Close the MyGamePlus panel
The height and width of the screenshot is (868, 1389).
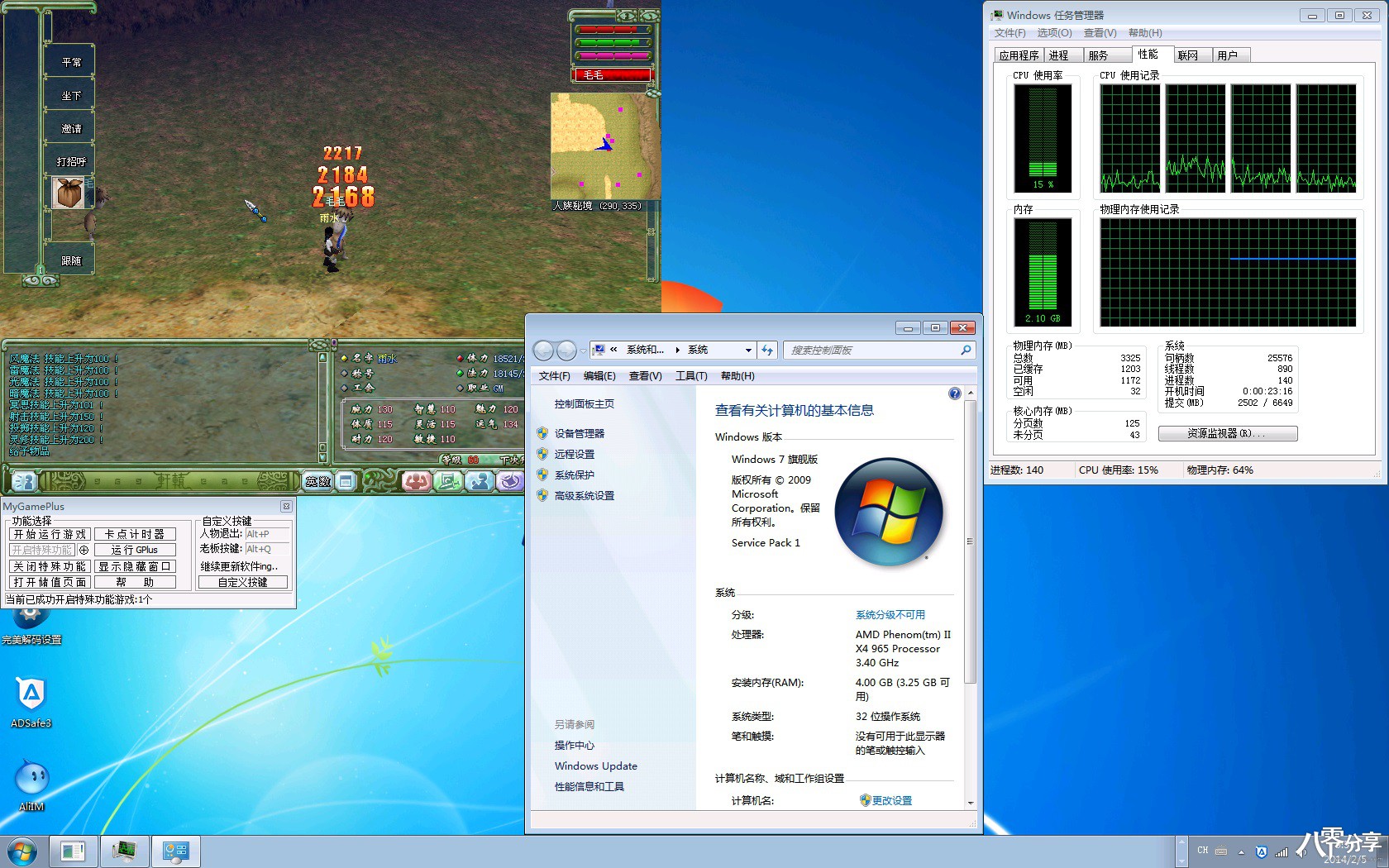pyautogui.click(x=286, y=506)
